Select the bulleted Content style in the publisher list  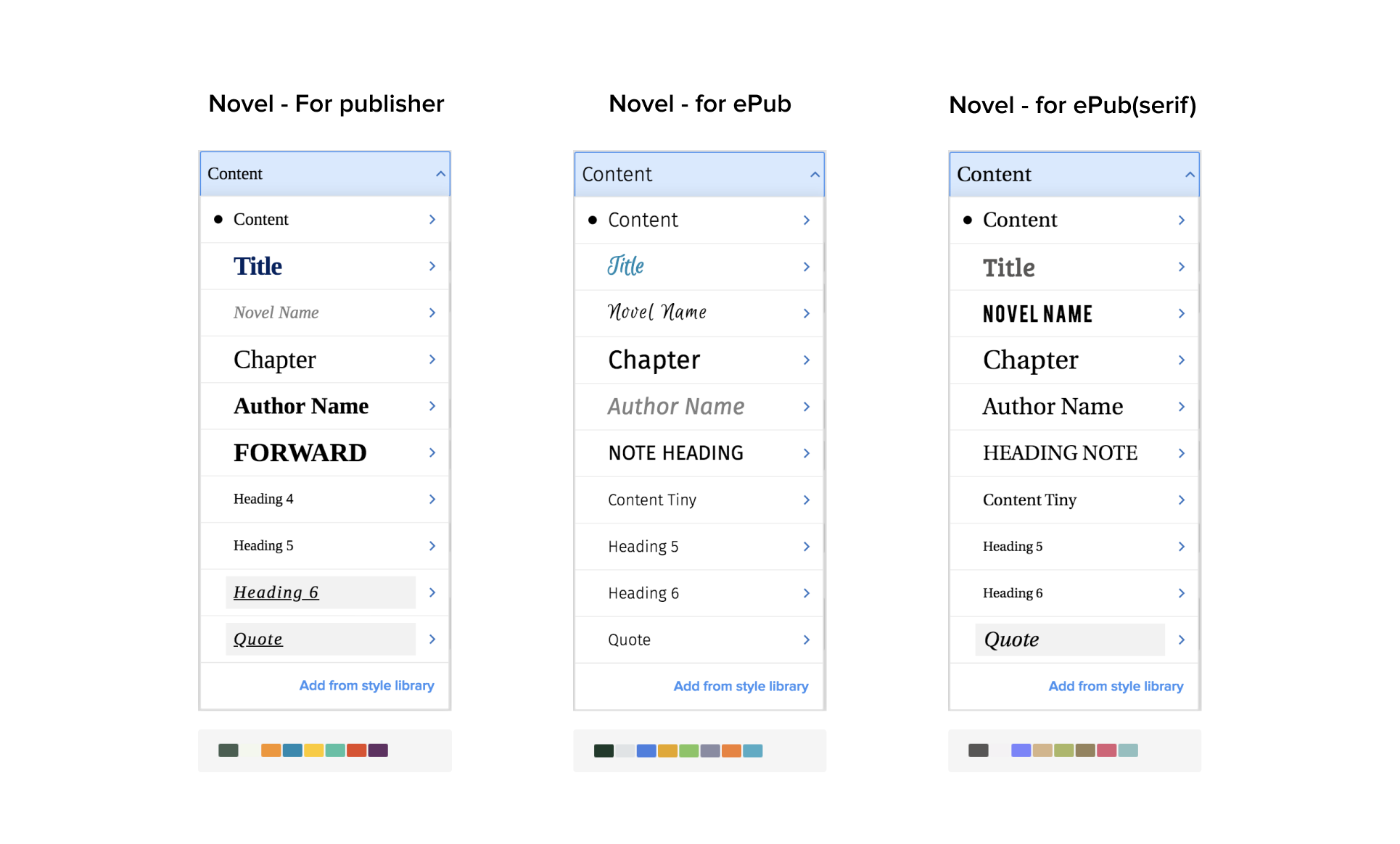[261, 219]
